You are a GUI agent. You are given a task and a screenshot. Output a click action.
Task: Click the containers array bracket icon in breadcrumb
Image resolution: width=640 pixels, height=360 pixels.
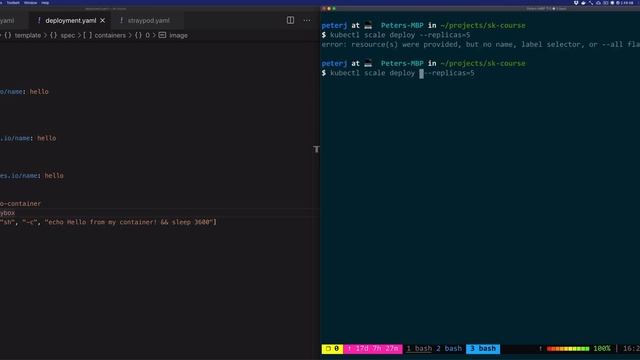pyautogui.click(x=87, y=36)
